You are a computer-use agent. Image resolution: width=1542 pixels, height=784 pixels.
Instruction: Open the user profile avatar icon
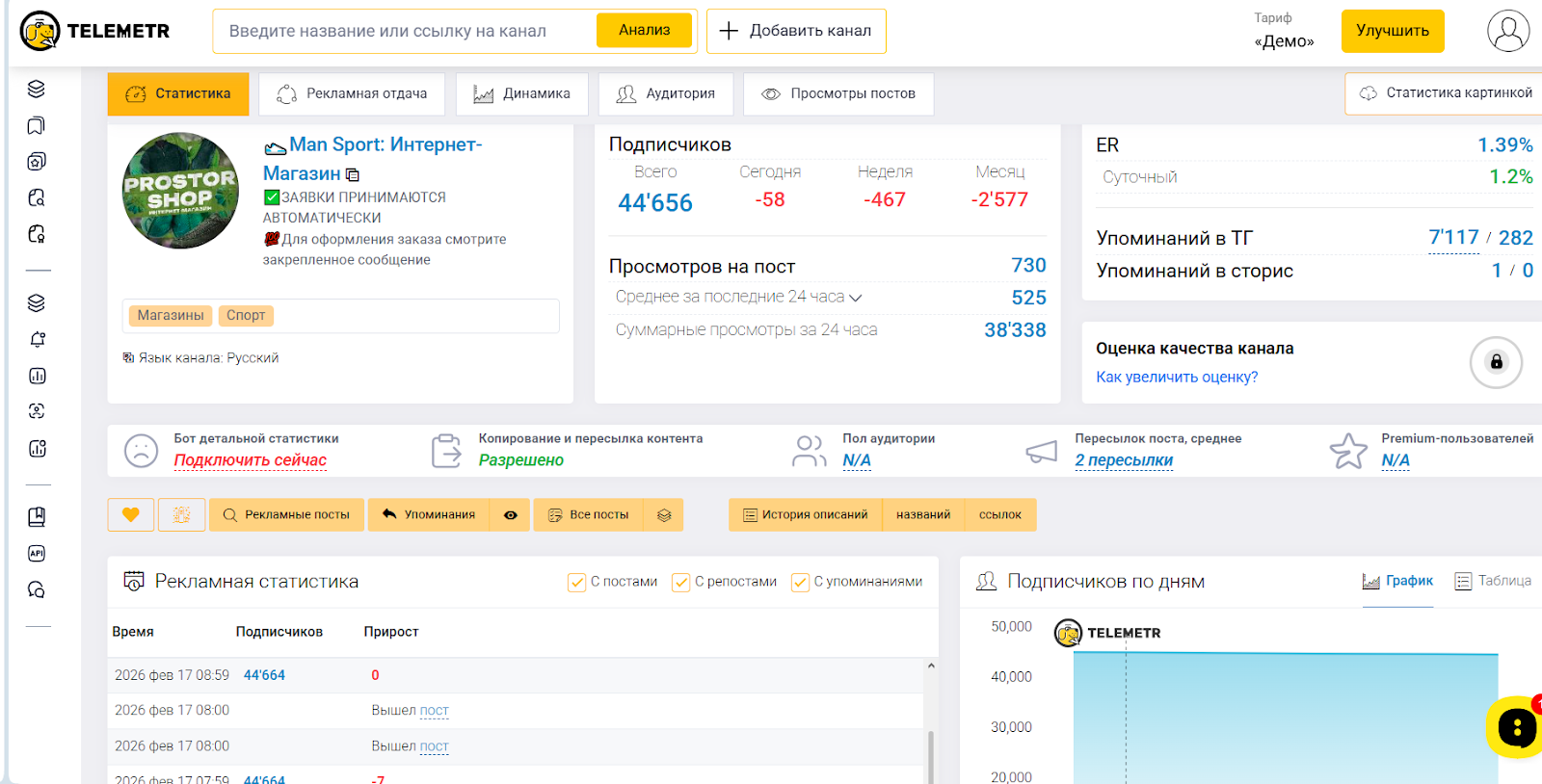(x=1507, y=31)
